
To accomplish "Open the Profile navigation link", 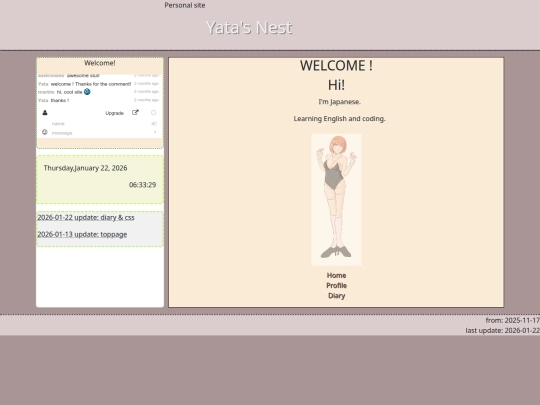I will tap(336, 285).
